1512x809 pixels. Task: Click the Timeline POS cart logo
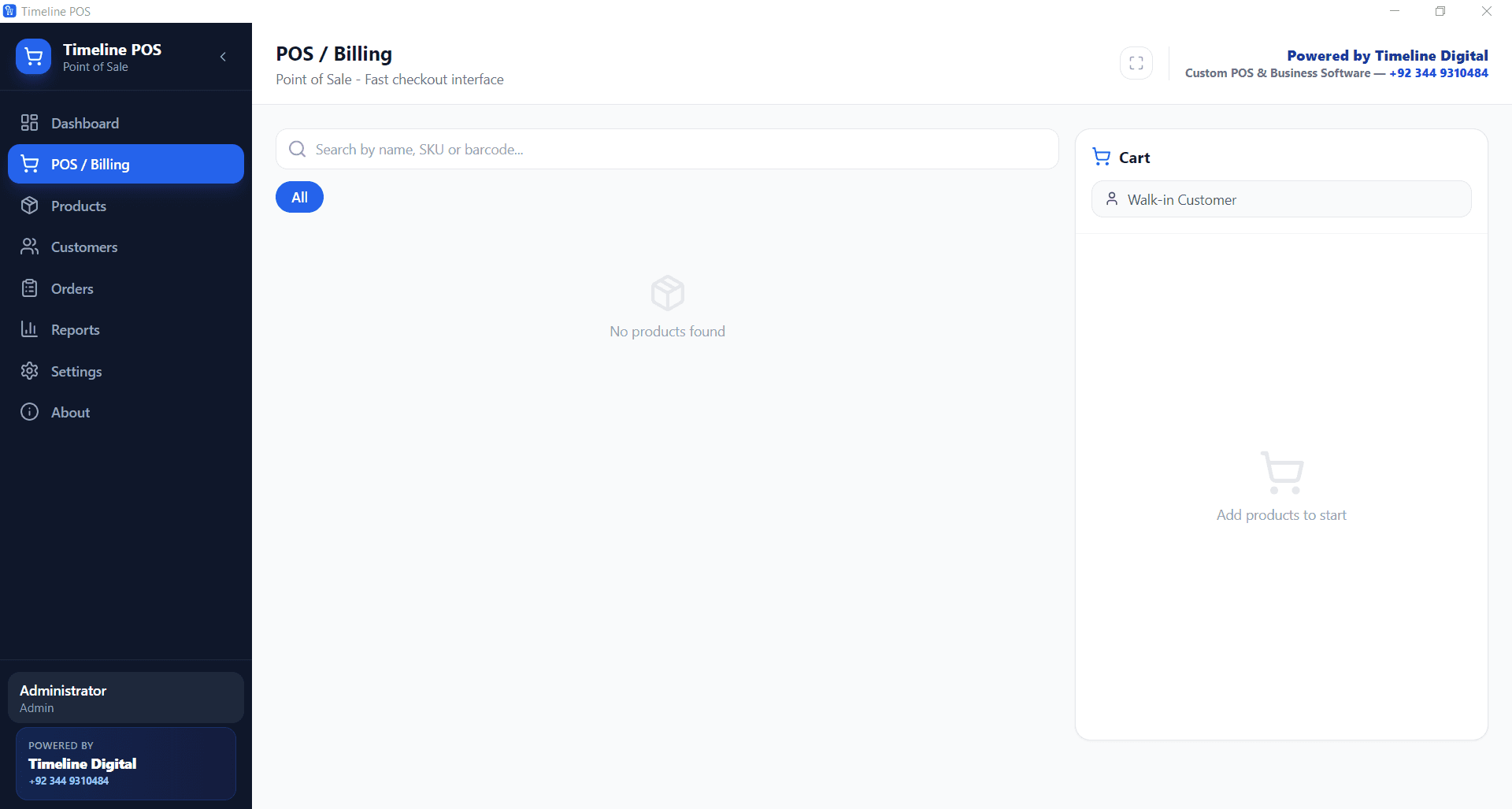33,56
